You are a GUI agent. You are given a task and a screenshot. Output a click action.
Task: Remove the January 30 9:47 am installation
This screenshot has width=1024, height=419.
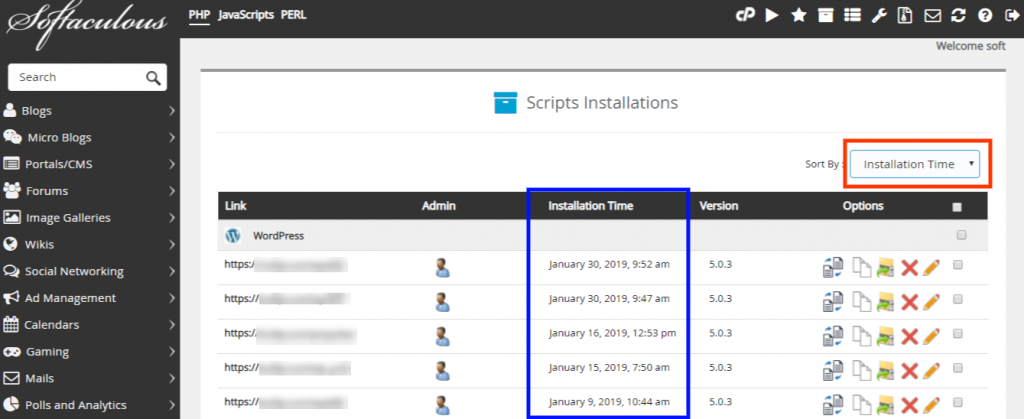(x=909, y=301)
